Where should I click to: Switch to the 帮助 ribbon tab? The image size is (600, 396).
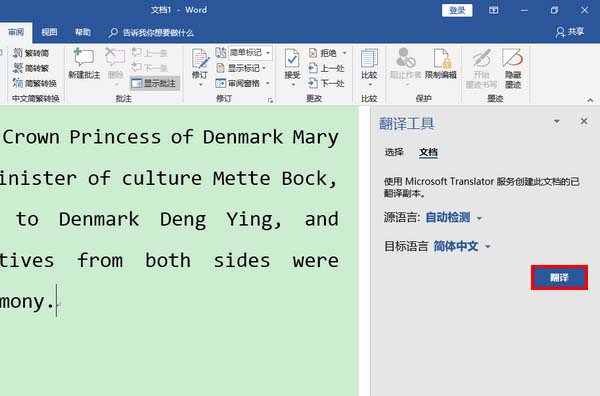[83, 32]
